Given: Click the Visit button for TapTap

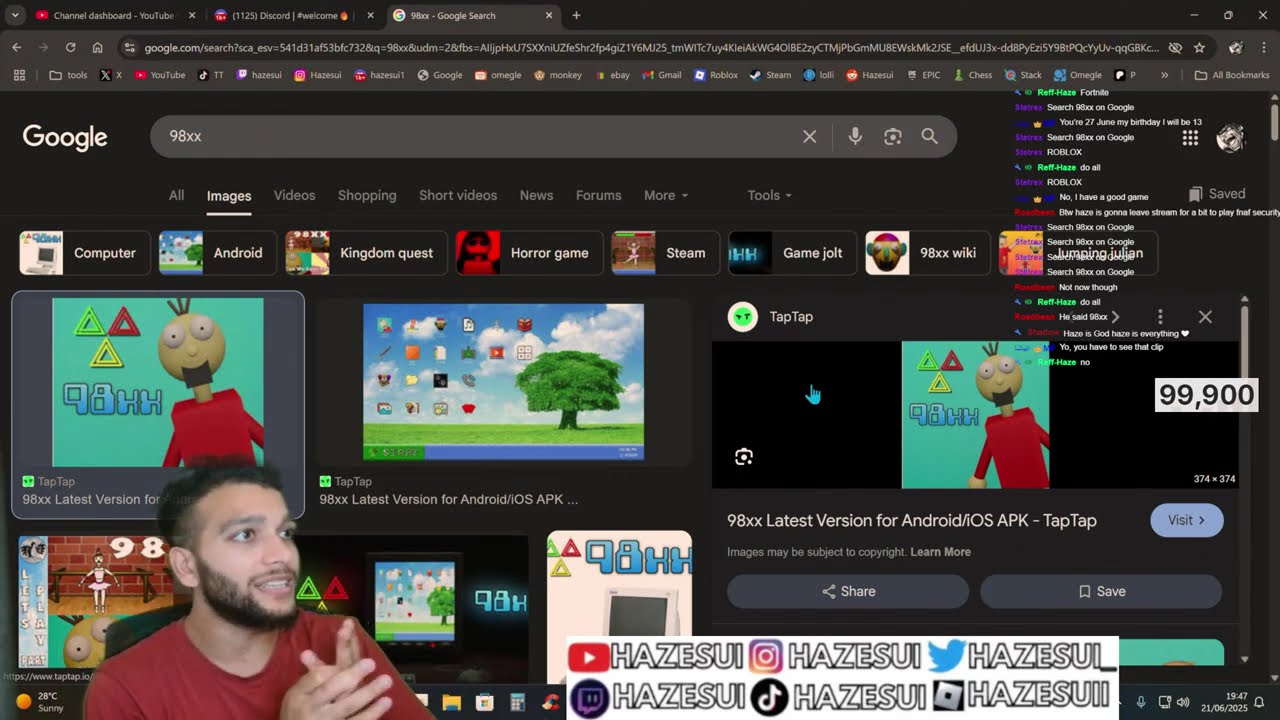Looking at the screenshot, I should [x=1186, y=520].
